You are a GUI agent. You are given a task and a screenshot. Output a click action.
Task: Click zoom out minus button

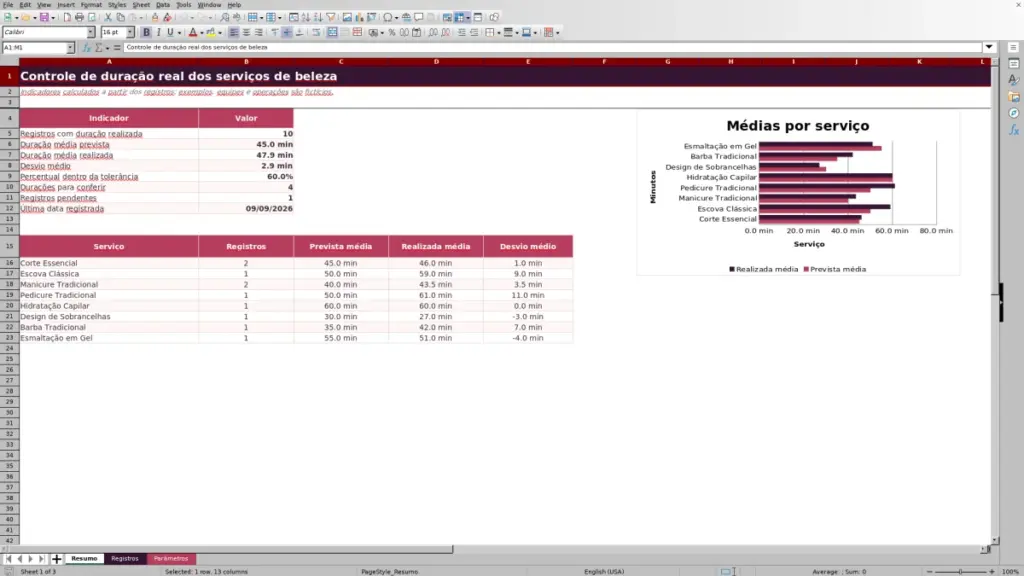tap(929, 571)
